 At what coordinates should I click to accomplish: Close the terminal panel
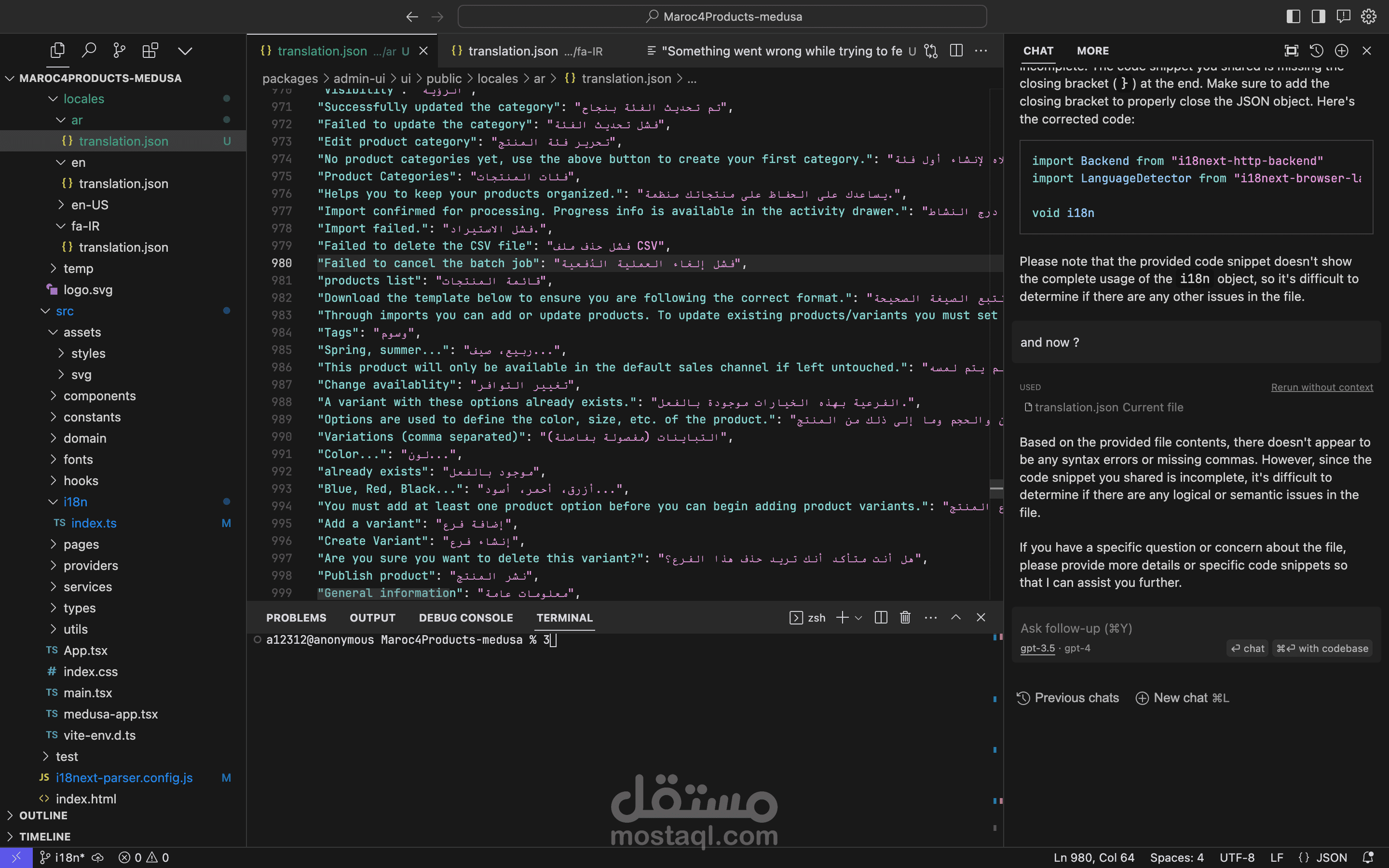981,618
